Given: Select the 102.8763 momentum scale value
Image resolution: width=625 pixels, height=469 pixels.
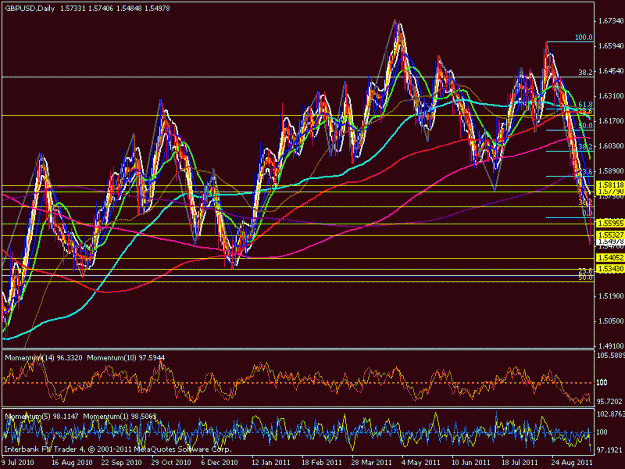Looking at the screenshot, I should pos(610,414).
